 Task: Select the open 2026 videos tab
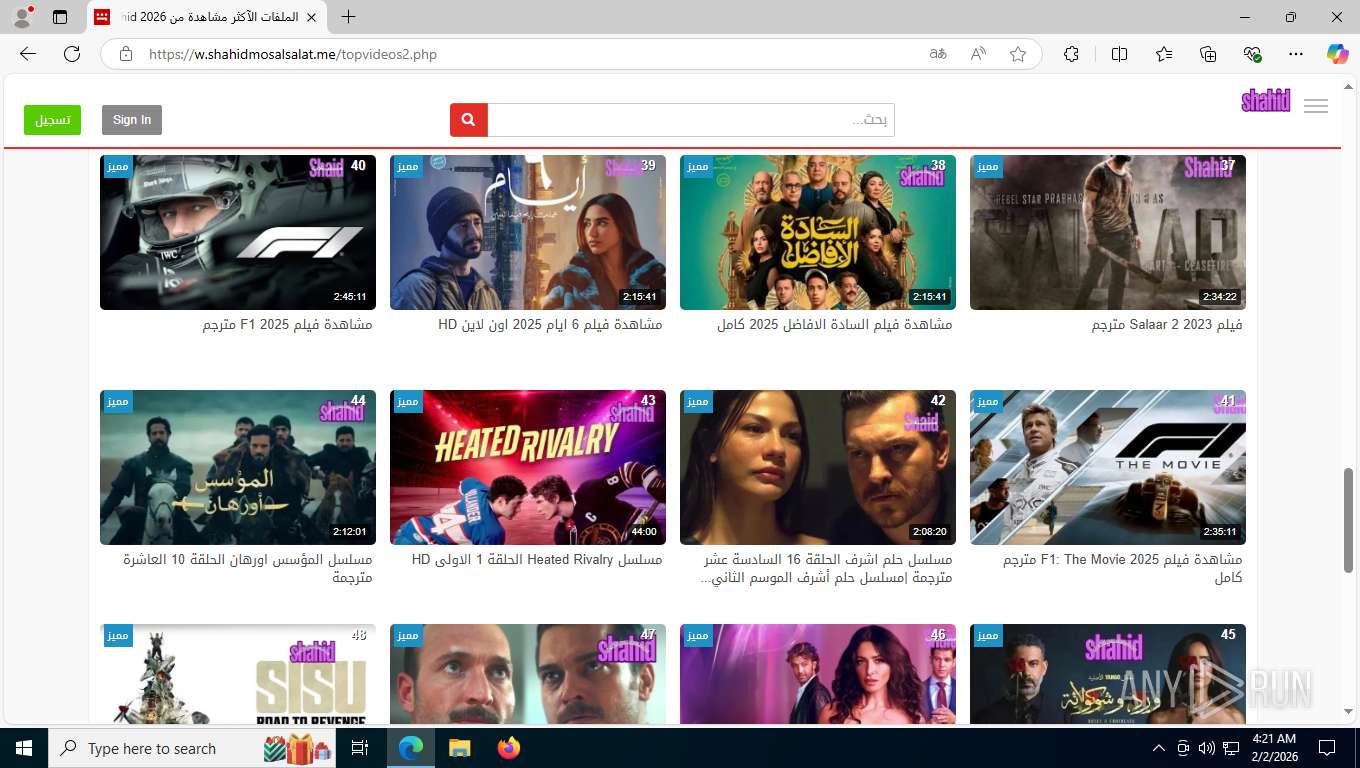[207, 17]
